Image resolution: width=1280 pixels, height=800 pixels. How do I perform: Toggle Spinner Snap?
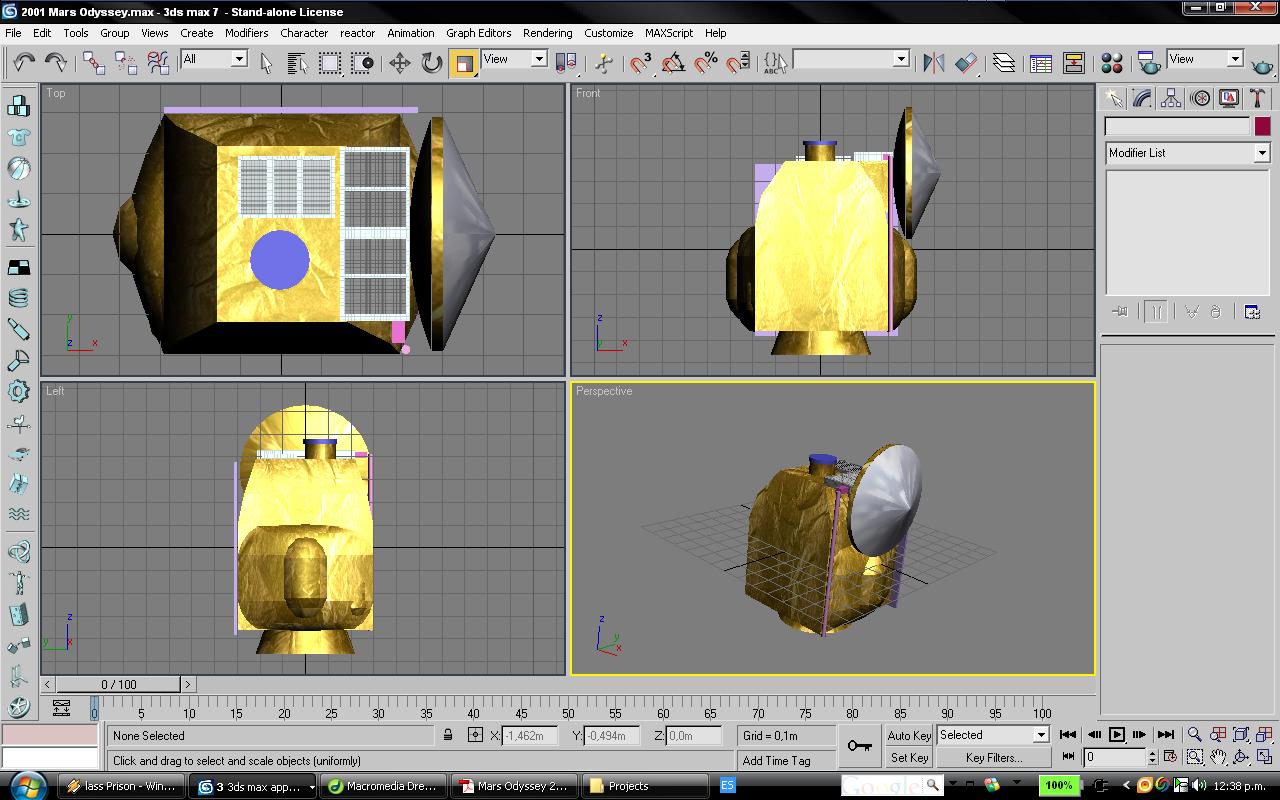738,63
